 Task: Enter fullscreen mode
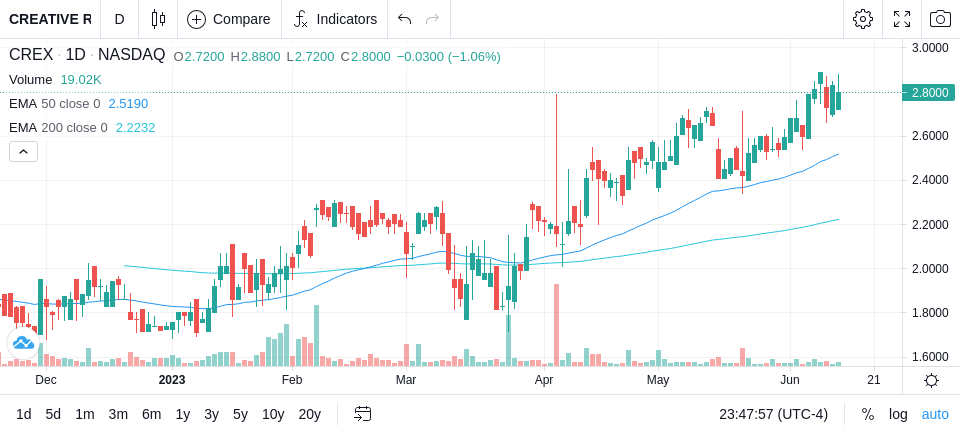click(x=902, y=19)
